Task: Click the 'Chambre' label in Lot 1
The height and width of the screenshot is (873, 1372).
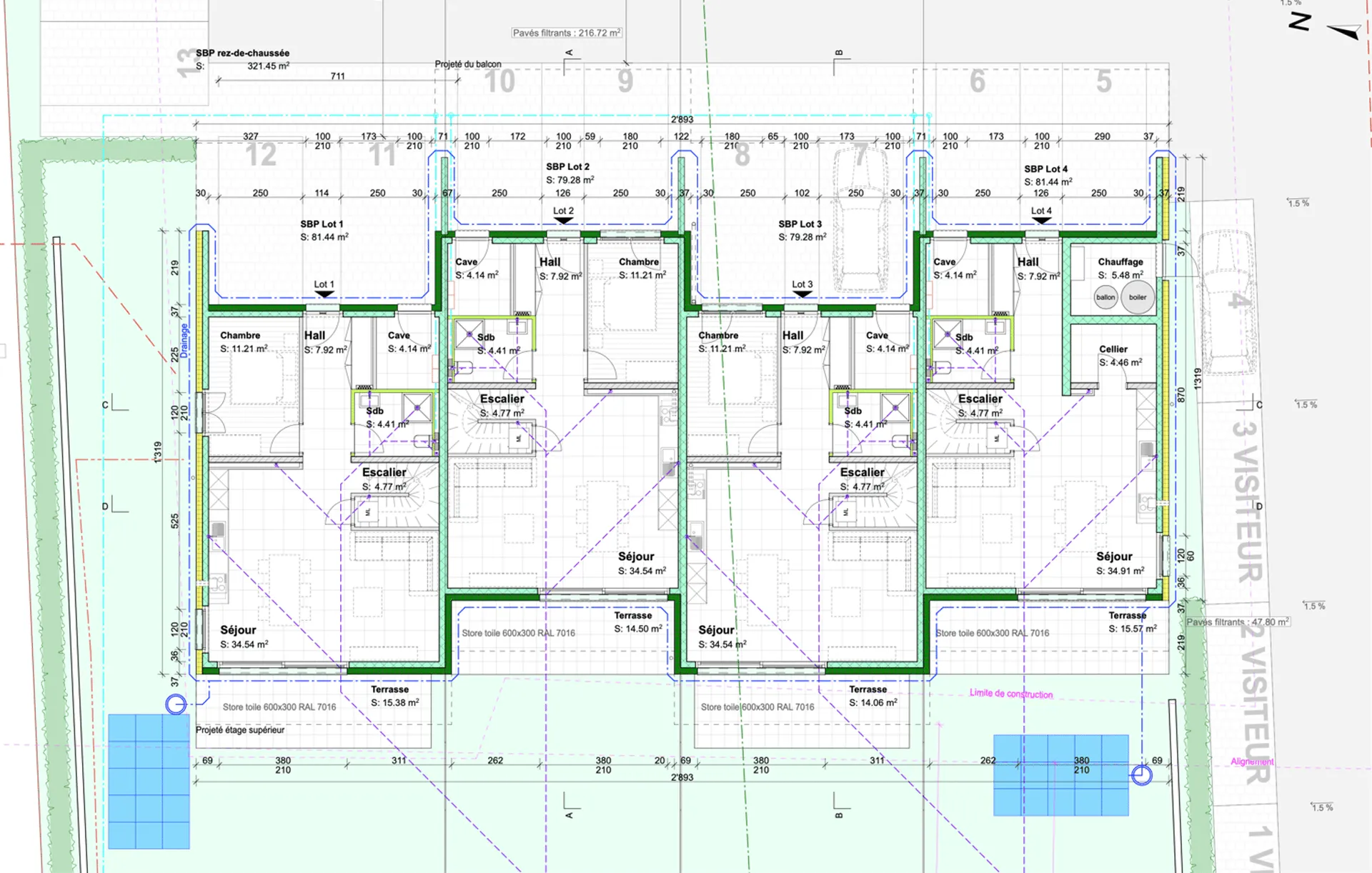Action: tap(240, 335)
